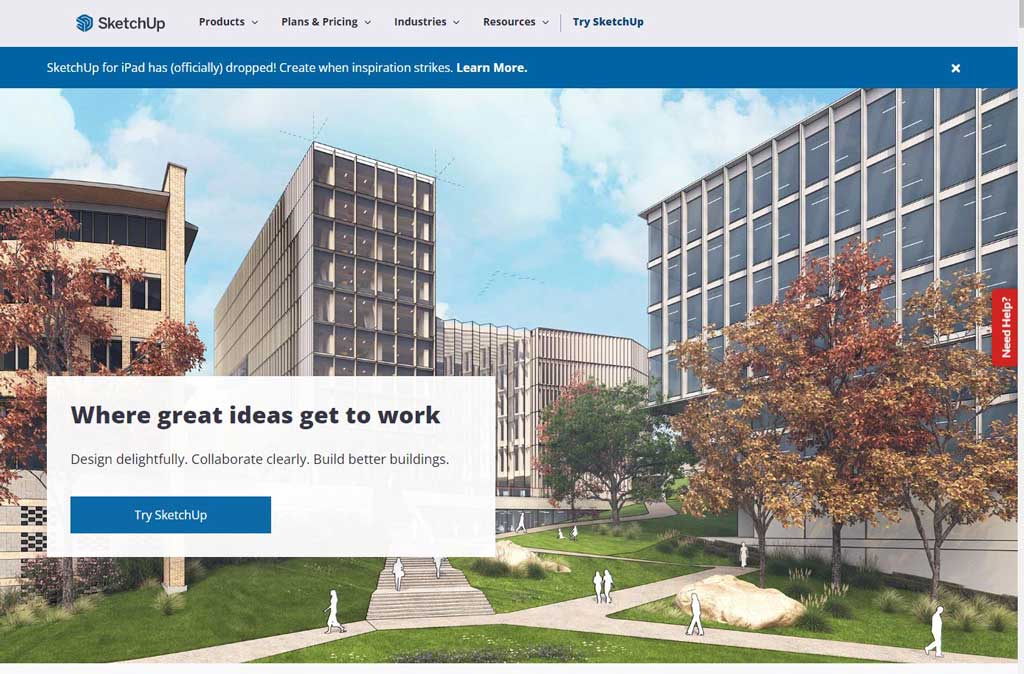Click the chevron arrow next to Products

[254, 22]
